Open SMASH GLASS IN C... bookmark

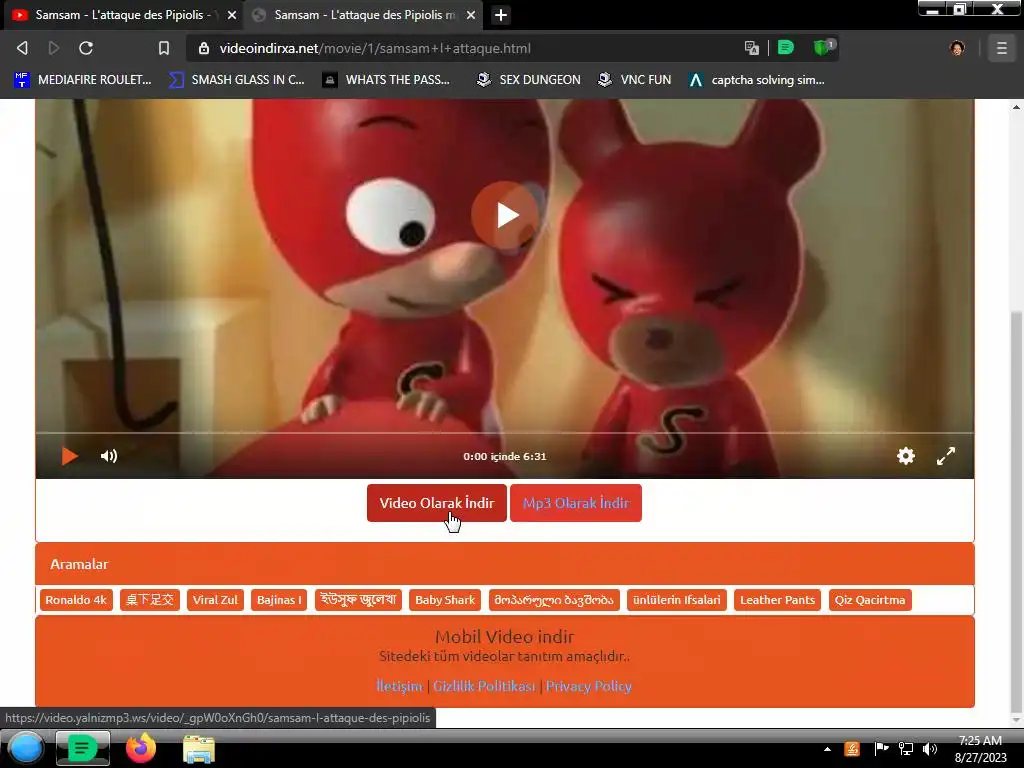point(237,80)
